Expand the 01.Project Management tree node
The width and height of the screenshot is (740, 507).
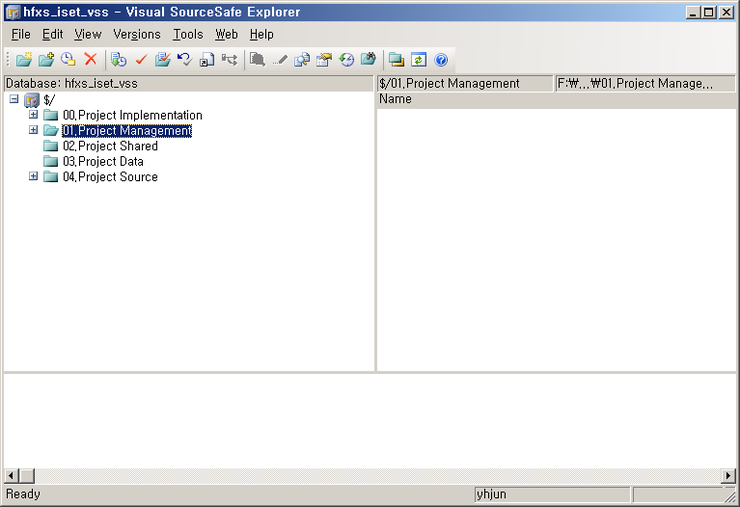point(33,130)
